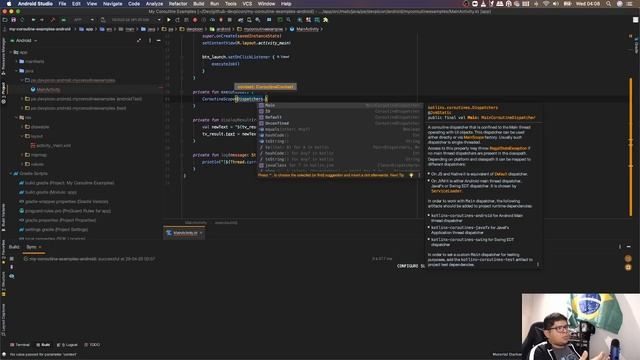Viewport: 640px width, 360px height.
Task: Click the Forward navigation arrow icon
Action: click(42, 20)
